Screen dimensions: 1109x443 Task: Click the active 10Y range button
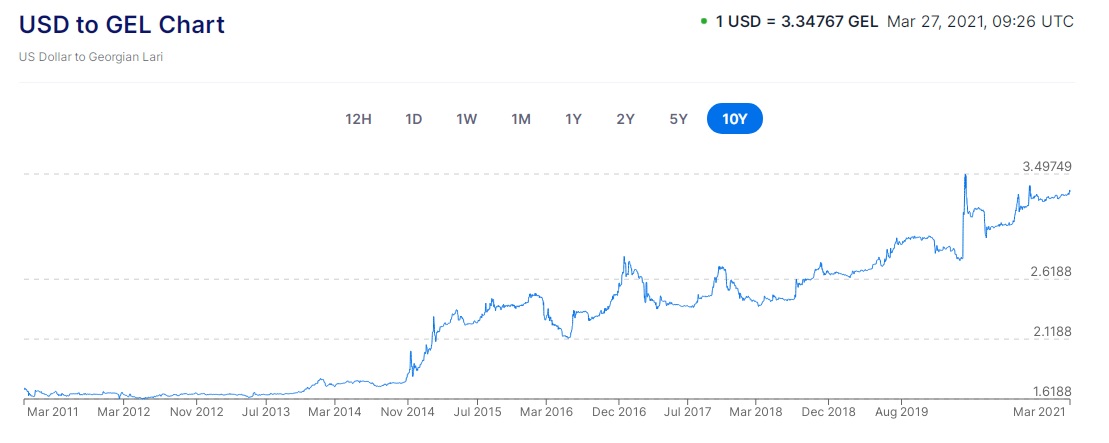[x=734, y=119]
